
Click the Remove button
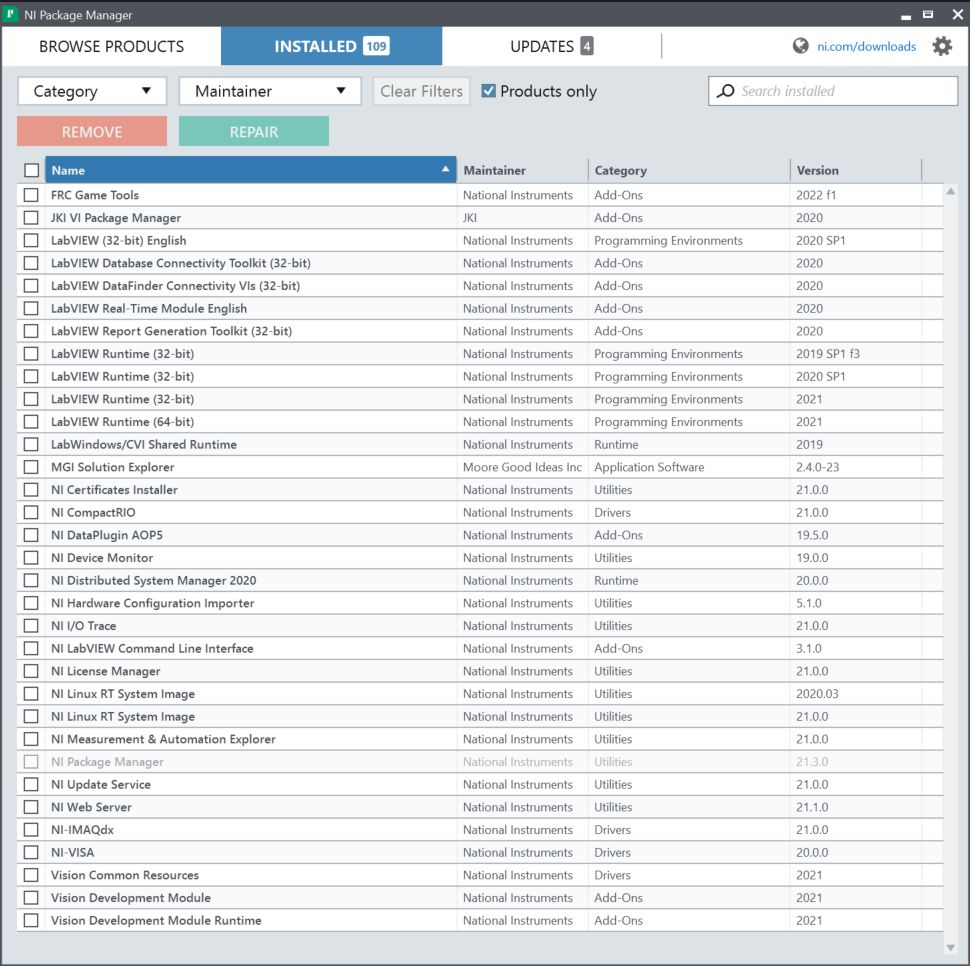92,131
